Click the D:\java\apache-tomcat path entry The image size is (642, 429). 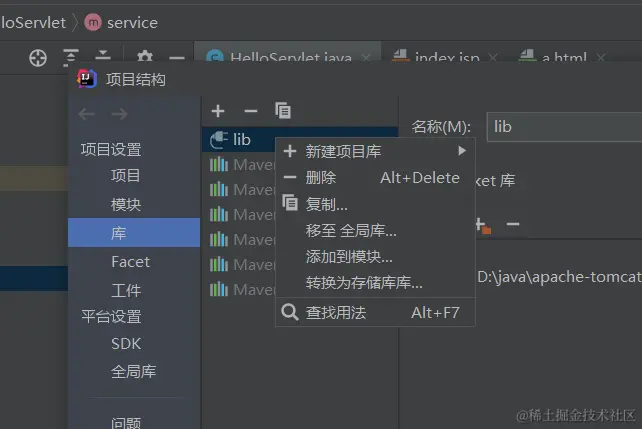coord(559,277)
